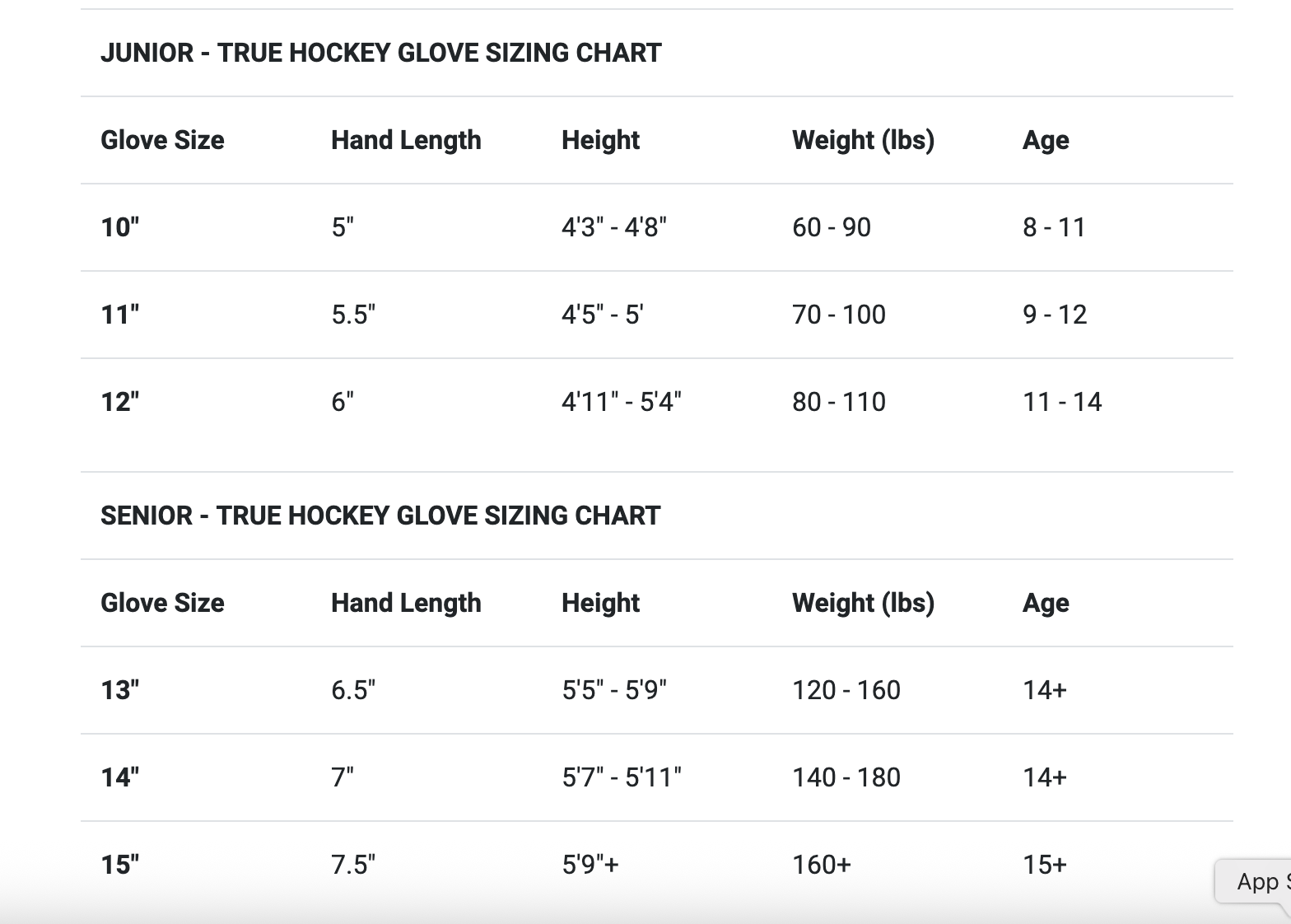Click the Junior chart Glove Size header
The image size is (1291, 924).
(x=162, y=140)
